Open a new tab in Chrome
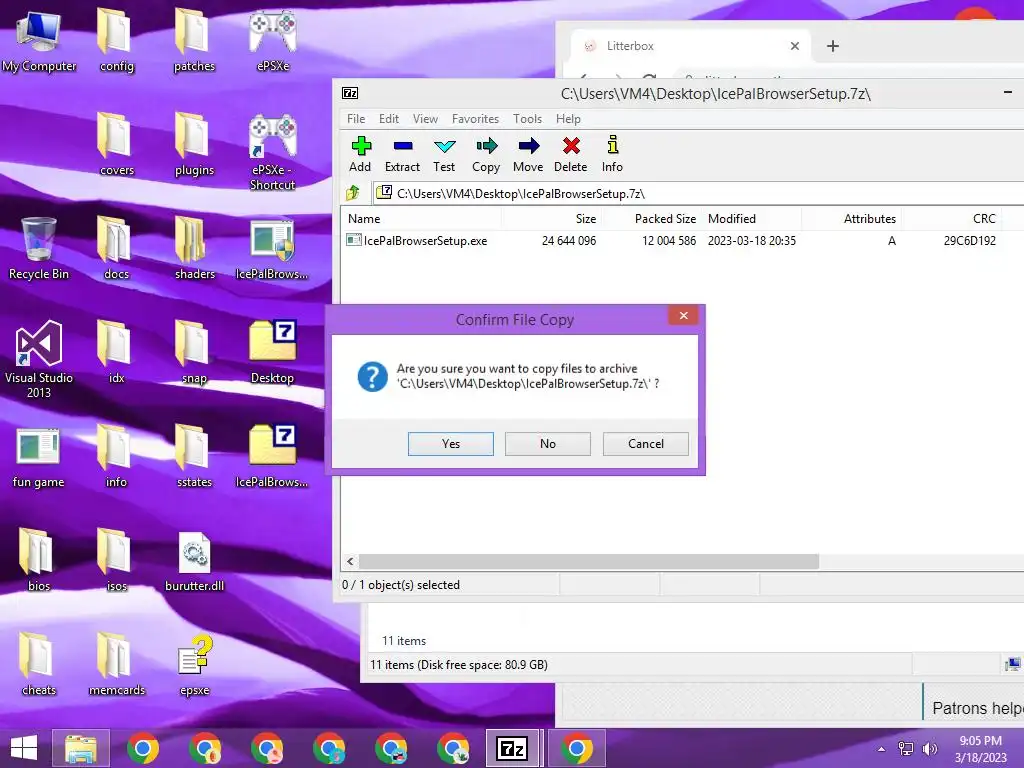 point(833,46)
